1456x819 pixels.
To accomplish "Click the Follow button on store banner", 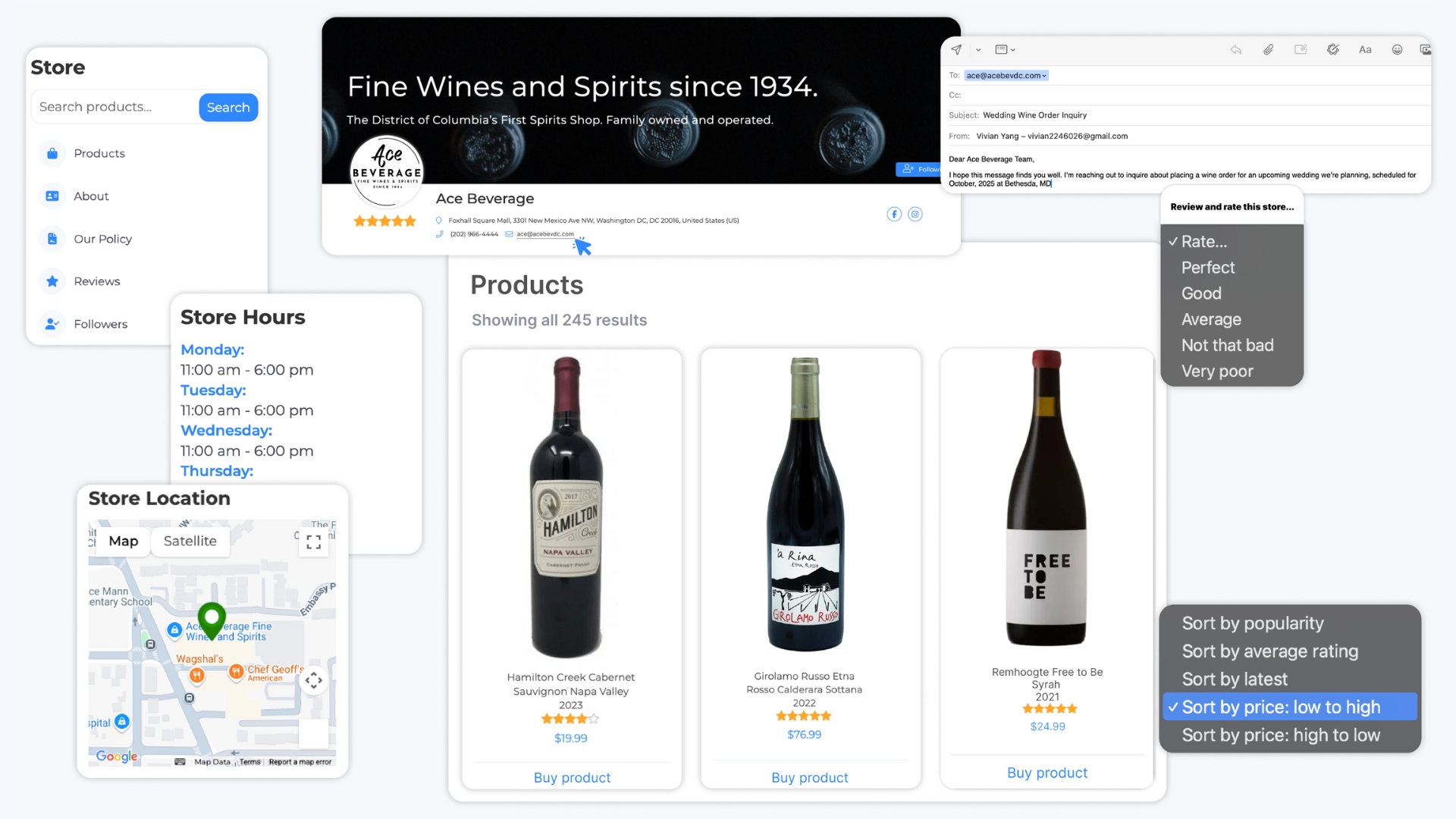I will 920,169.
